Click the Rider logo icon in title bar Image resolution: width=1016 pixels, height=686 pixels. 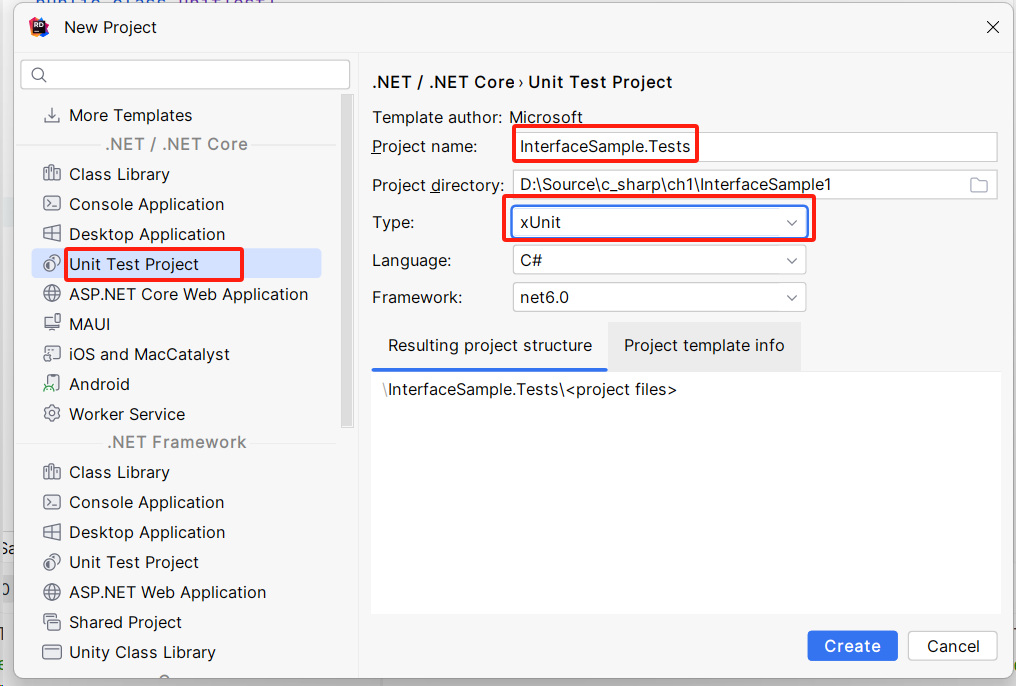coord(39,27)
